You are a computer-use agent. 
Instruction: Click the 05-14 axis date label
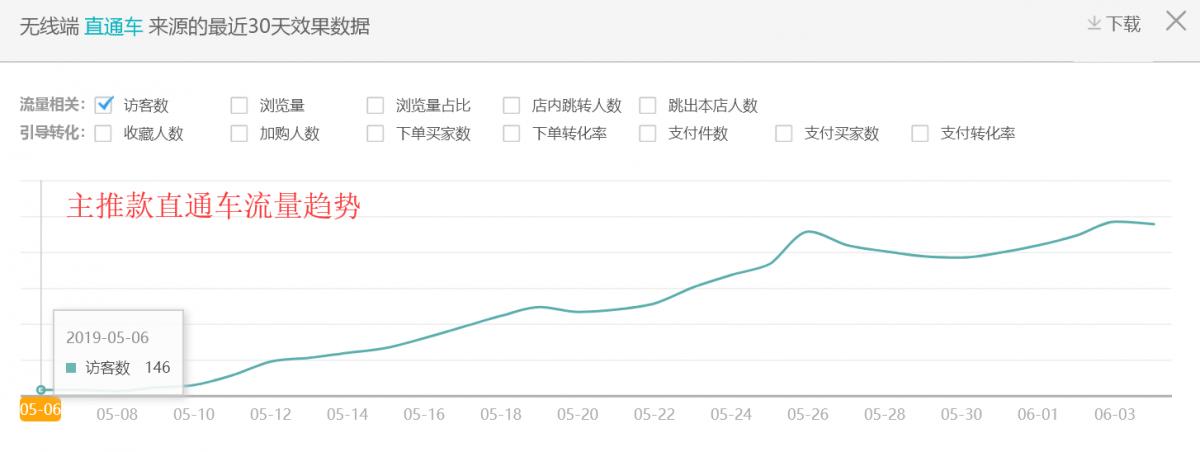point(347,412)
